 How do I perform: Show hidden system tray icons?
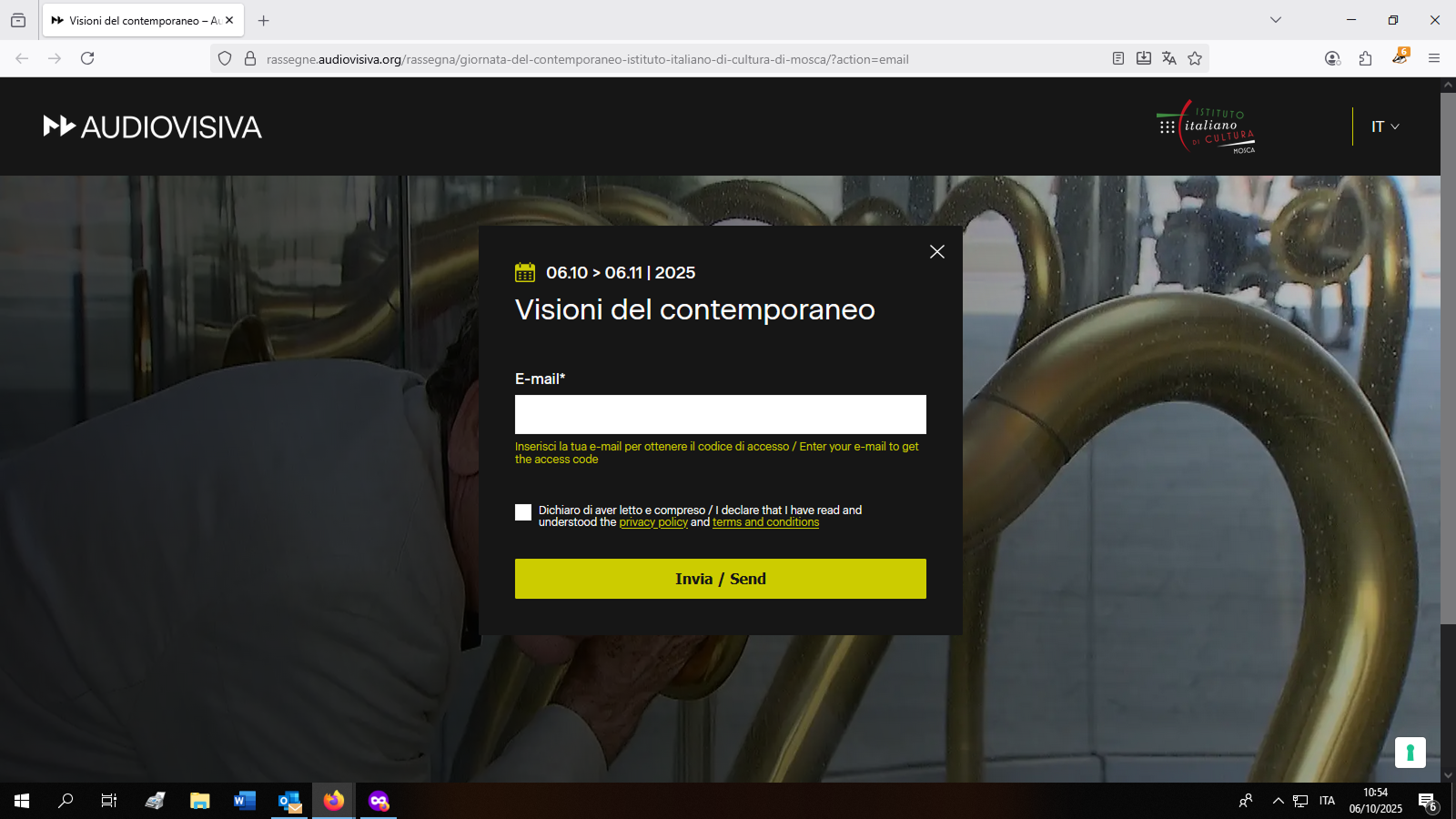click(x=1278, y=801)
